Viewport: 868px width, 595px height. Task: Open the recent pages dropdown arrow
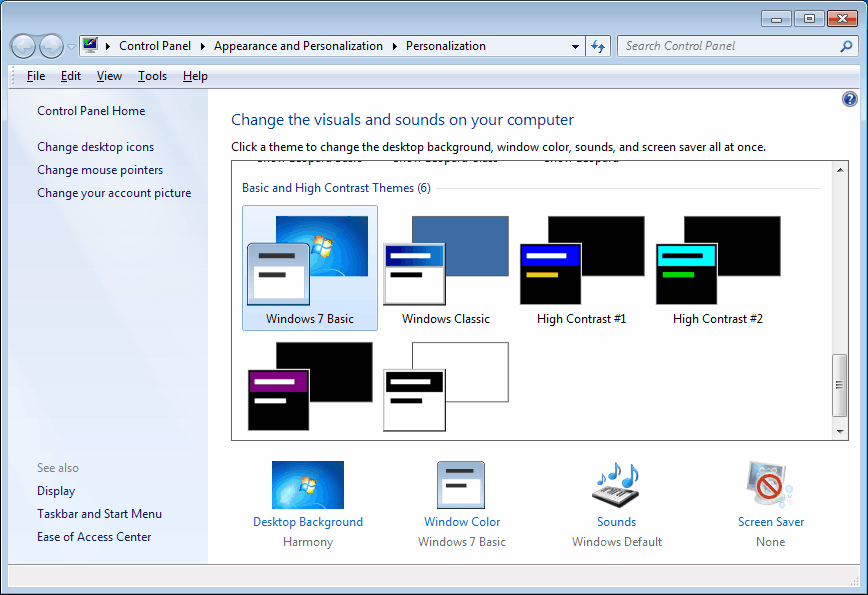pyautogui.click(x=71, y=46)
